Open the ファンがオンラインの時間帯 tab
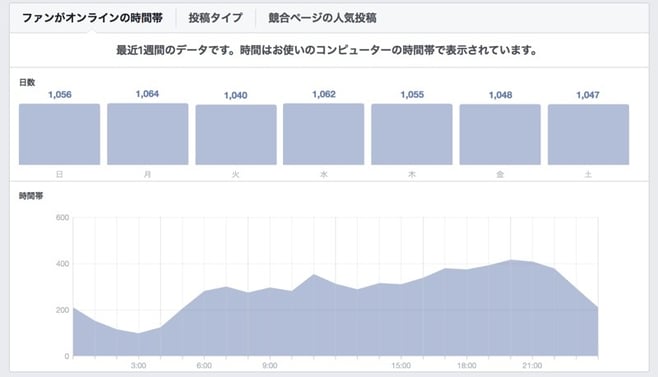 coord(92,18)
